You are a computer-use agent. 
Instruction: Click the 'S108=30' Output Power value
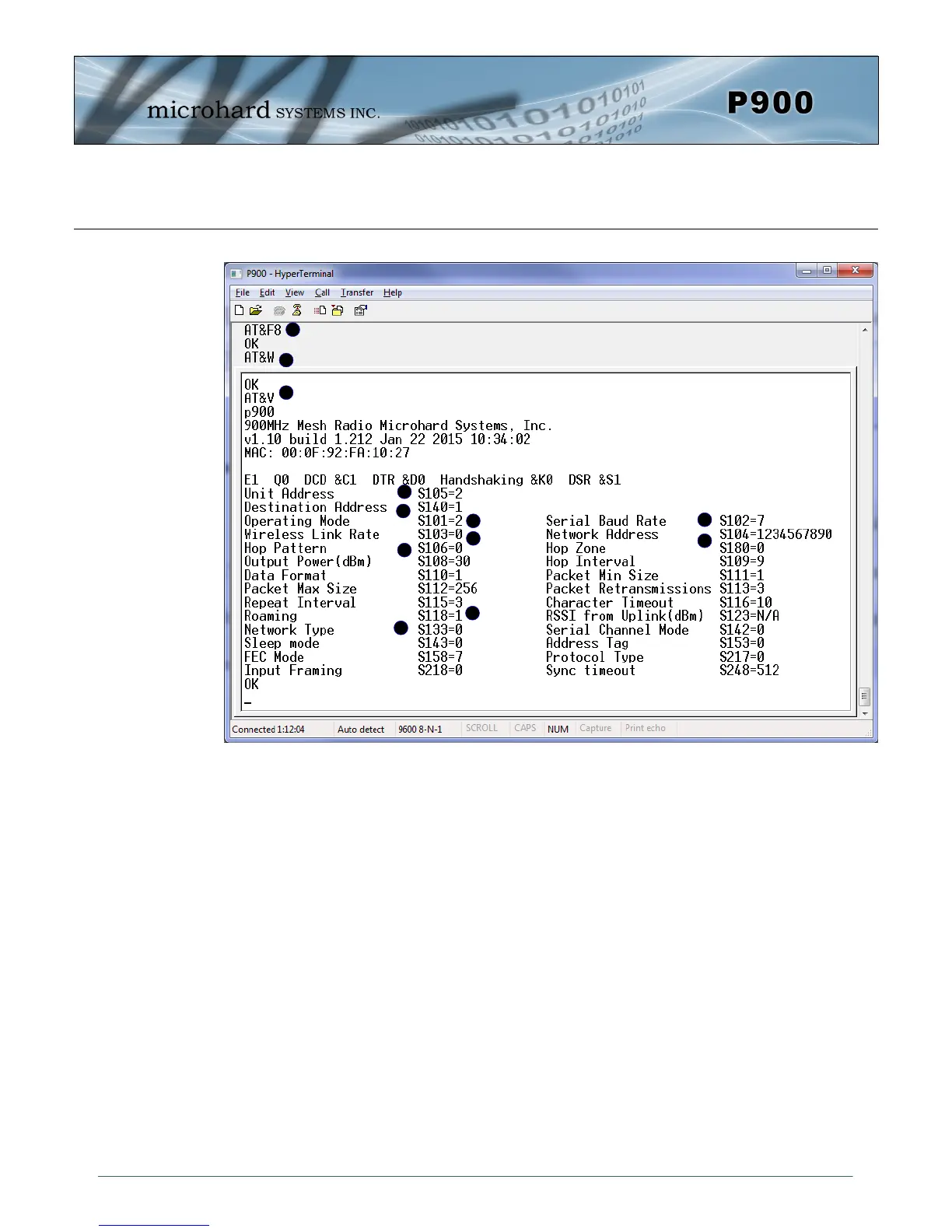(x=444, y=562)
